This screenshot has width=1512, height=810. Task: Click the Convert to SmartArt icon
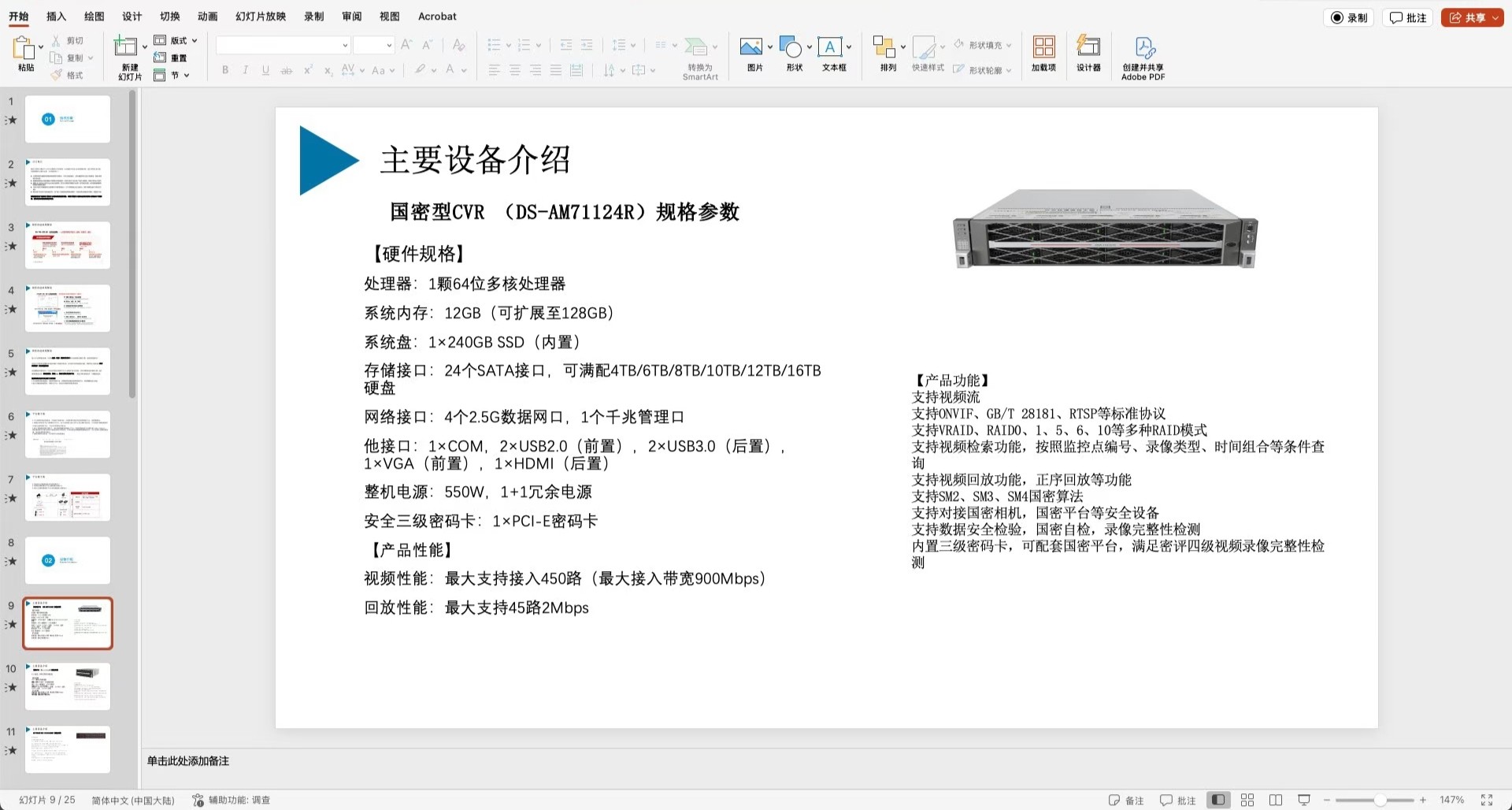[x=695, y=46]
